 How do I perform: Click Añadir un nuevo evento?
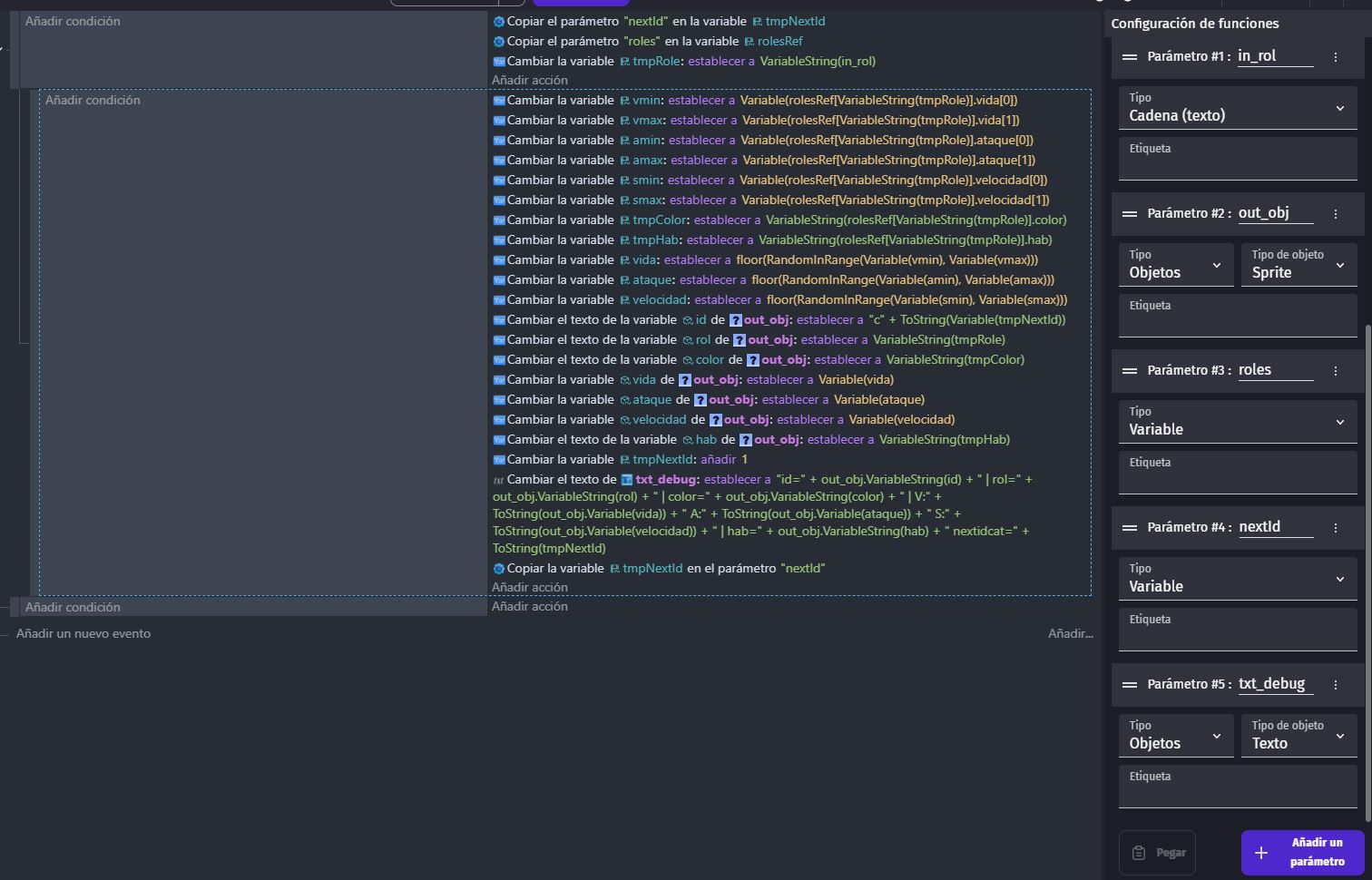(x=83, y=634)
